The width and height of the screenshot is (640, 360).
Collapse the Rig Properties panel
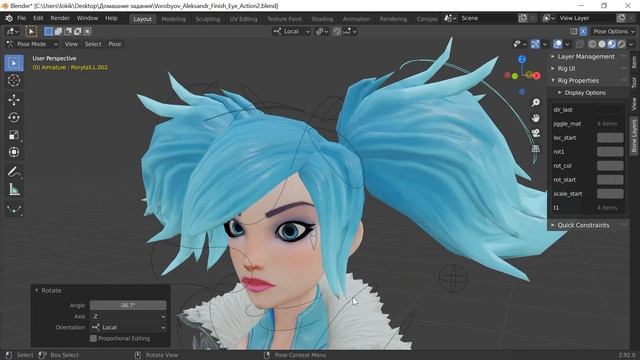578,81
